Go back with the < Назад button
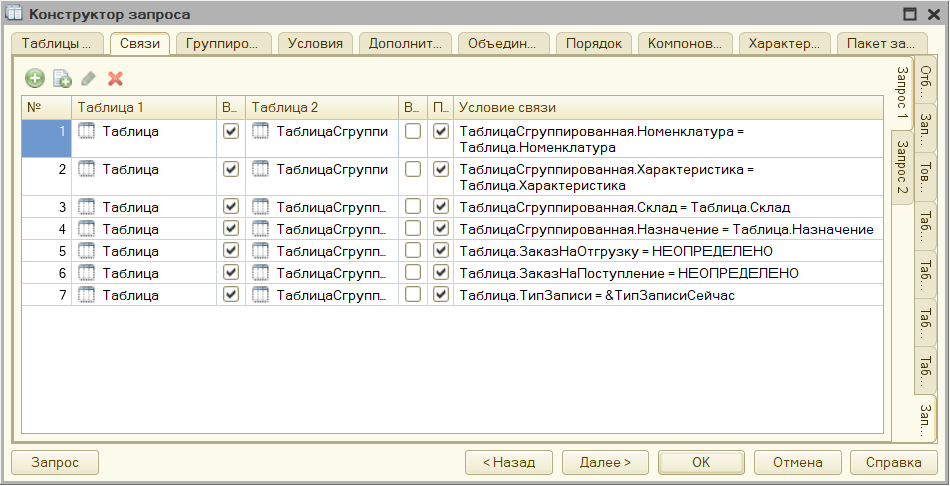950x486 pixels. pos(509,462)
